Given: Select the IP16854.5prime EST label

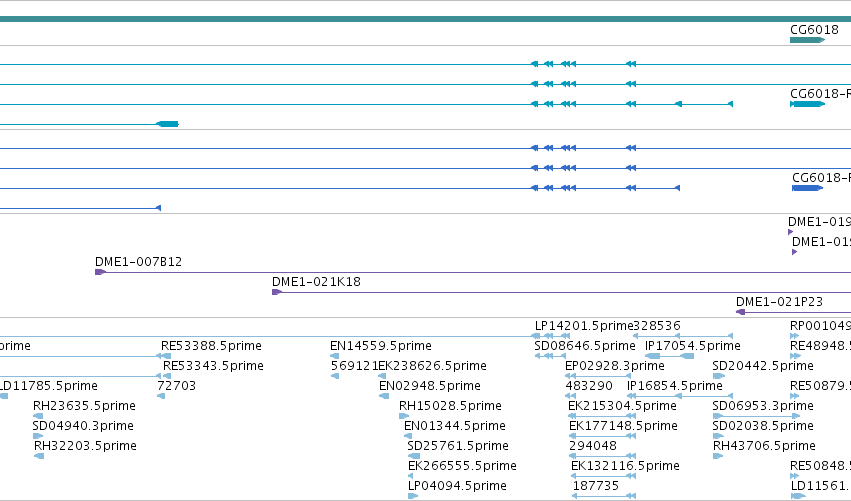Looking at the screenshot, I should pos(675,386).
